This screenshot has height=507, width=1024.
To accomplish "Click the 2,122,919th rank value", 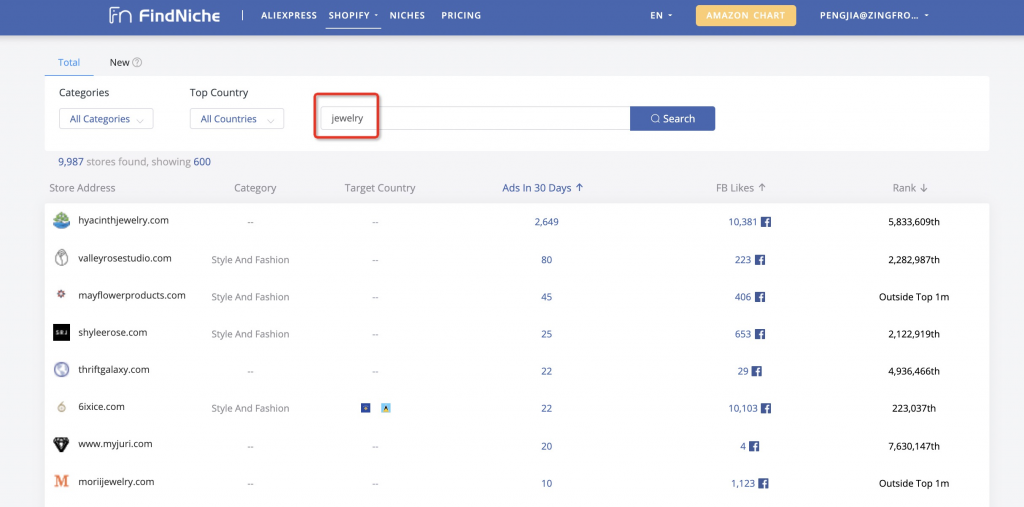I will point(914,334).
